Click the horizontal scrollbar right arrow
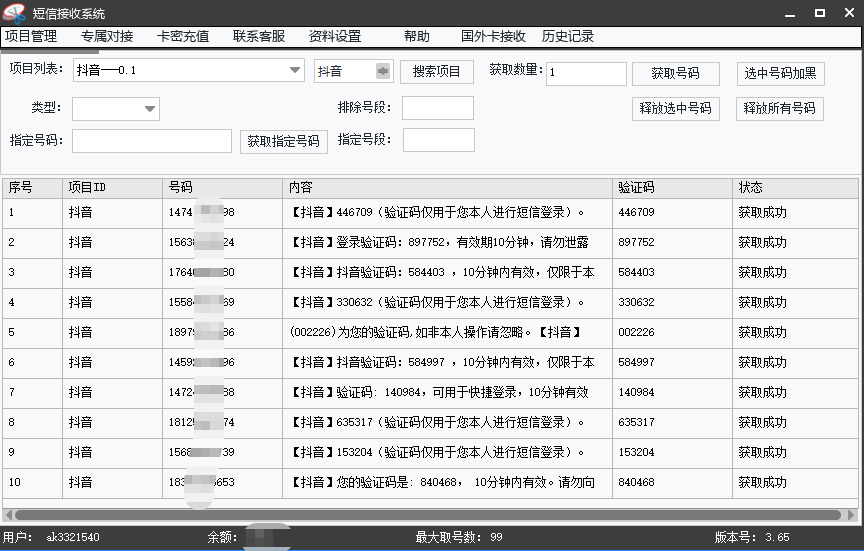The height and width of the screenshot is (551, 864). [x=851, y=515]
